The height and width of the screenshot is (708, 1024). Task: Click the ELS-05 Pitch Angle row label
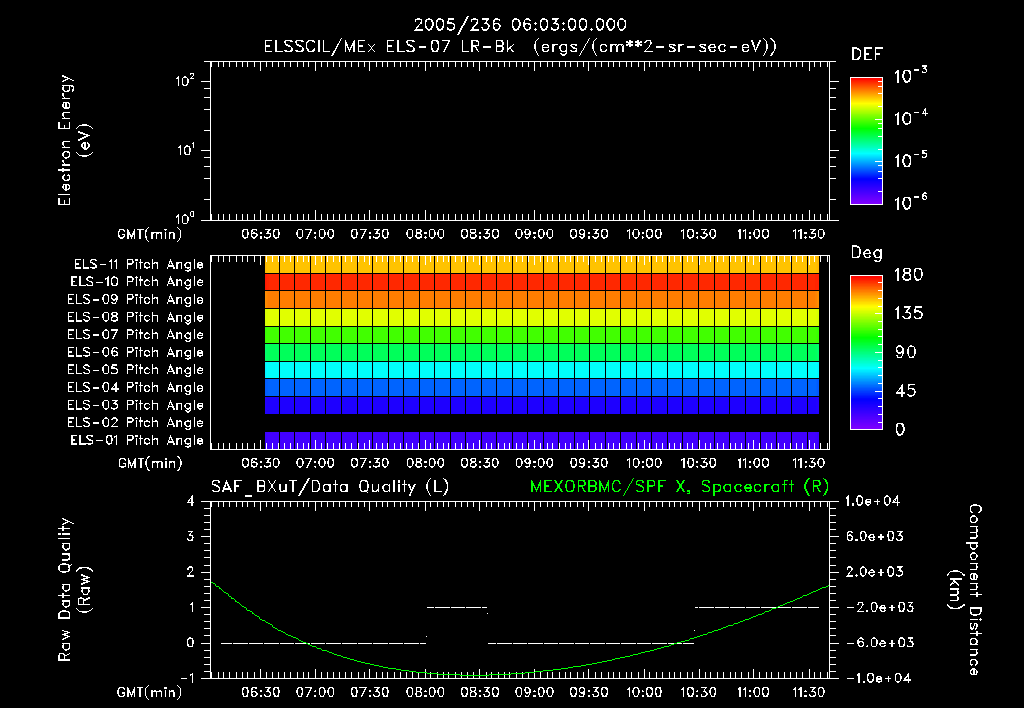[x=135, y=370]
